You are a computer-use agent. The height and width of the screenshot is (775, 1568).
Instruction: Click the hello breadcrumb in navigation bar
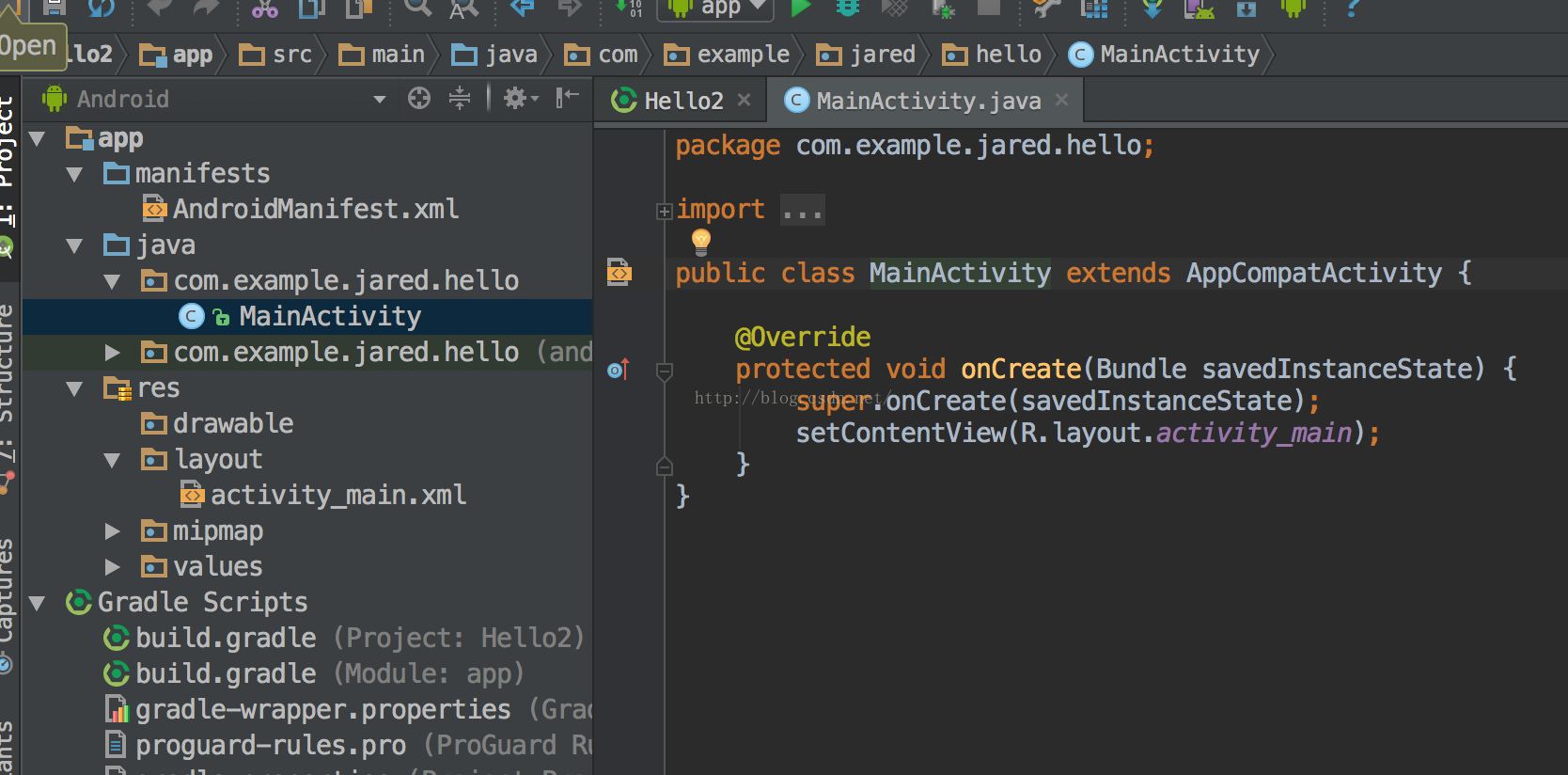(x=992, y=55)
